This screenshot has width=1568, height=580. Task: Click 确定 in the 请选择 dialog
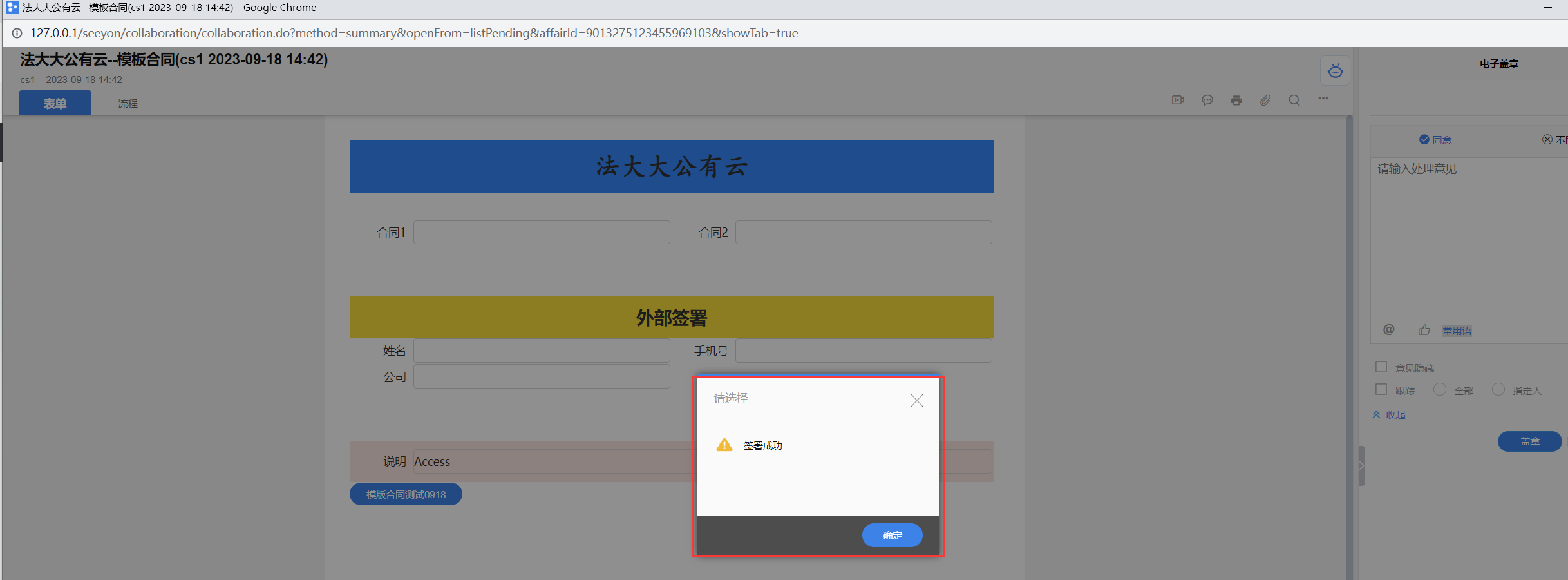click(892, 536)
